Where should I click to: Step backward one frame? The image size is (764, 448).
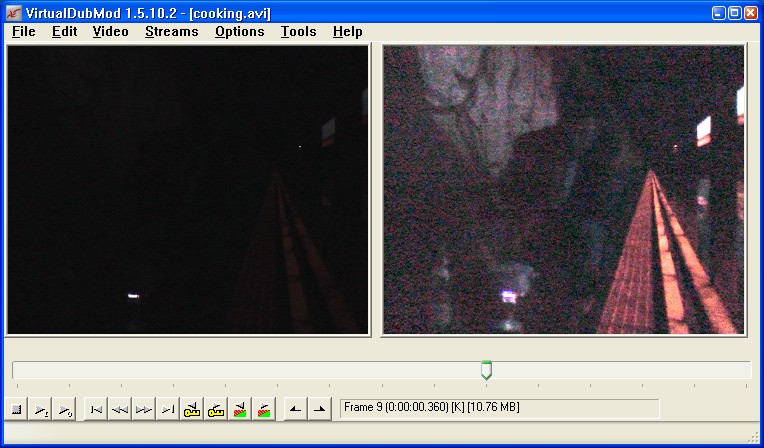120,409
